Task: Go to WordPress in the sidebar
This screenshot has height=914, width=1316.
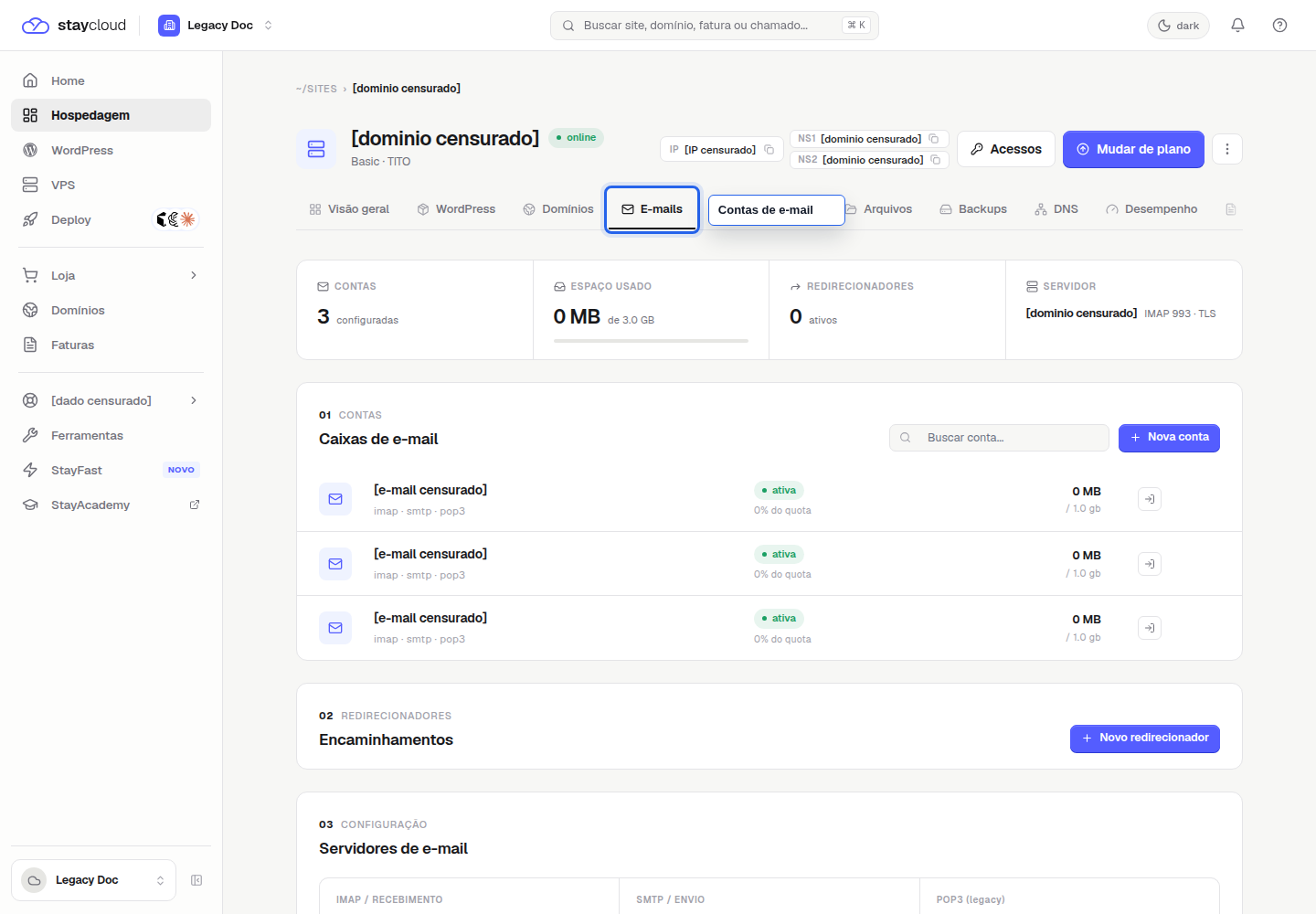Action: (111, 150)
